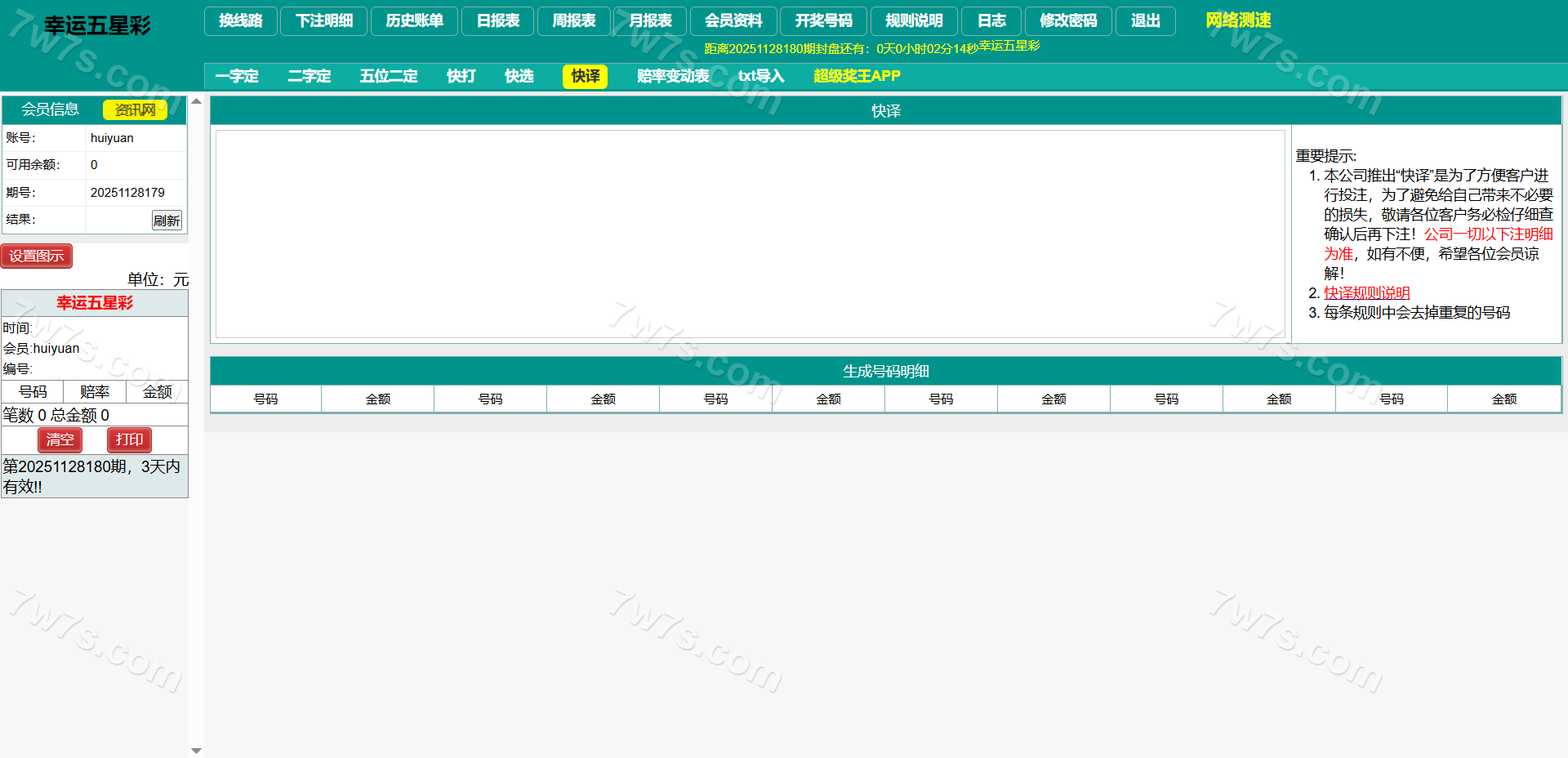Open the 快译规则说明 rules link

pyautogui.click(x=1366, y=292)
